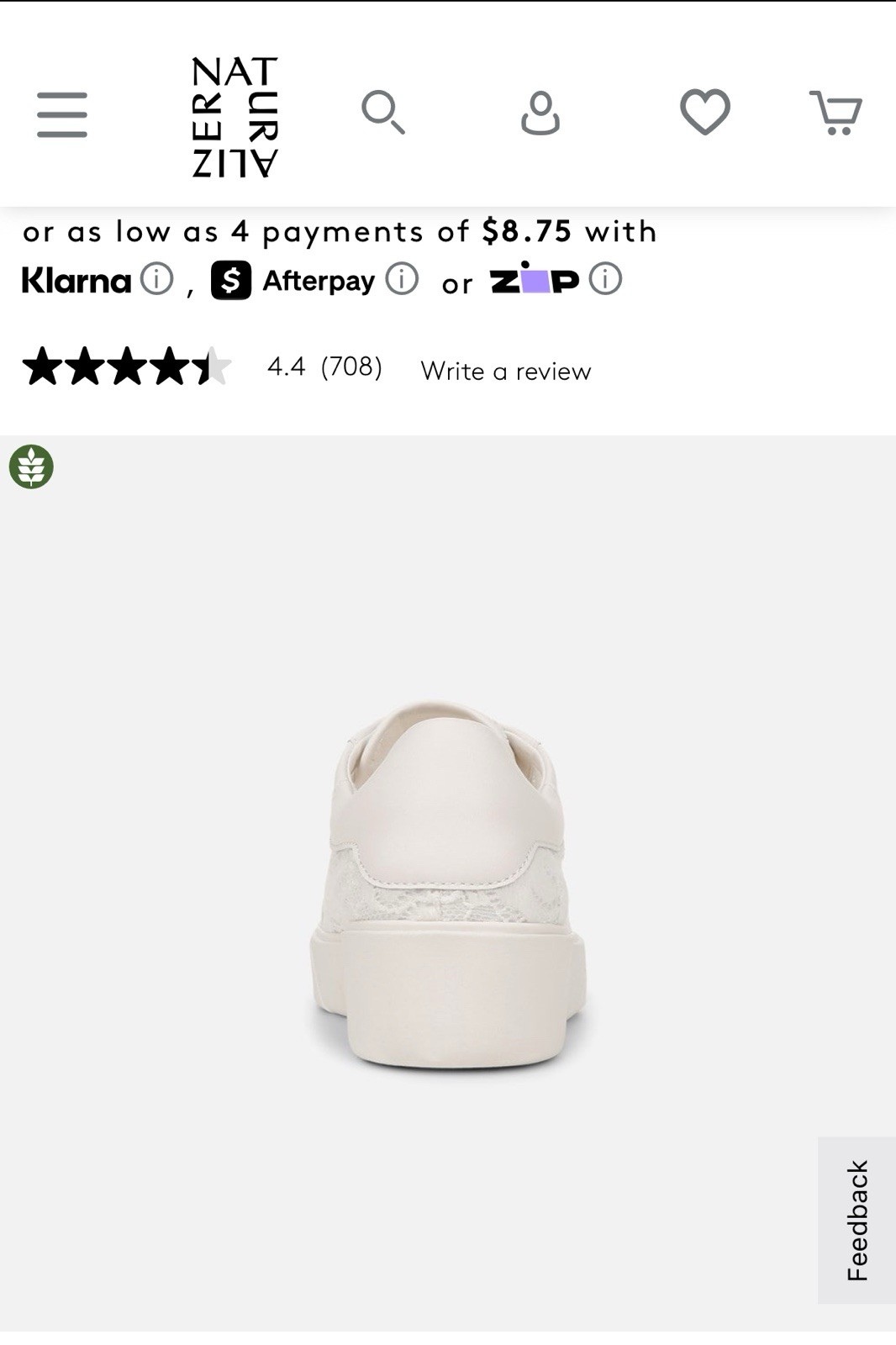This screenshot has width=896, height=1345.
Task: Open the Feedback side tab
Action: click(x=856, y=1220)
